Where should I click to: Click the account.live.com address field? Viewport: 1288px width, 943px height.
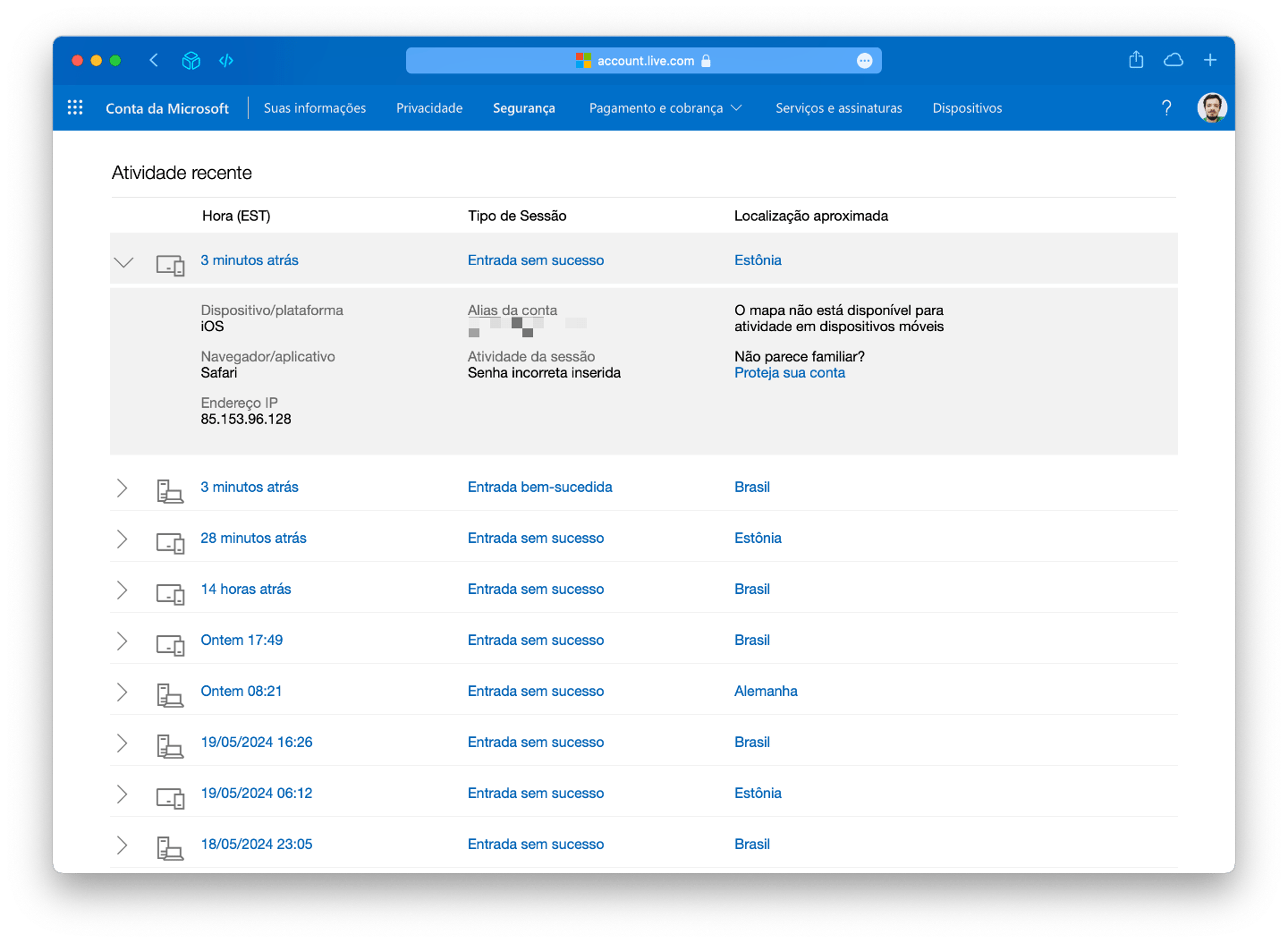click(644, 61)
